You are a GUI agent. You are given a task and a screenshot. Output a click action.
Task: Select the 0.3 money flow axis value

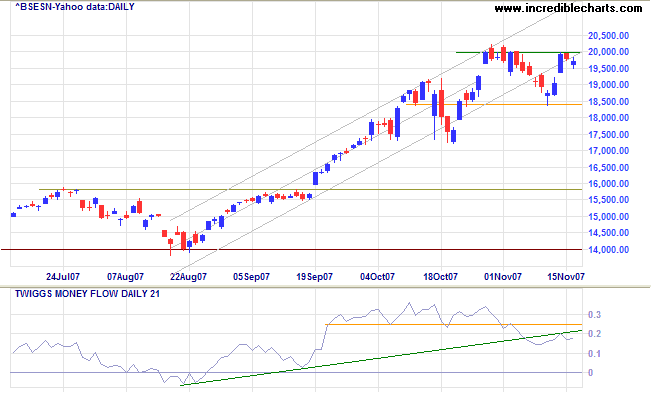tap(594, 315)
